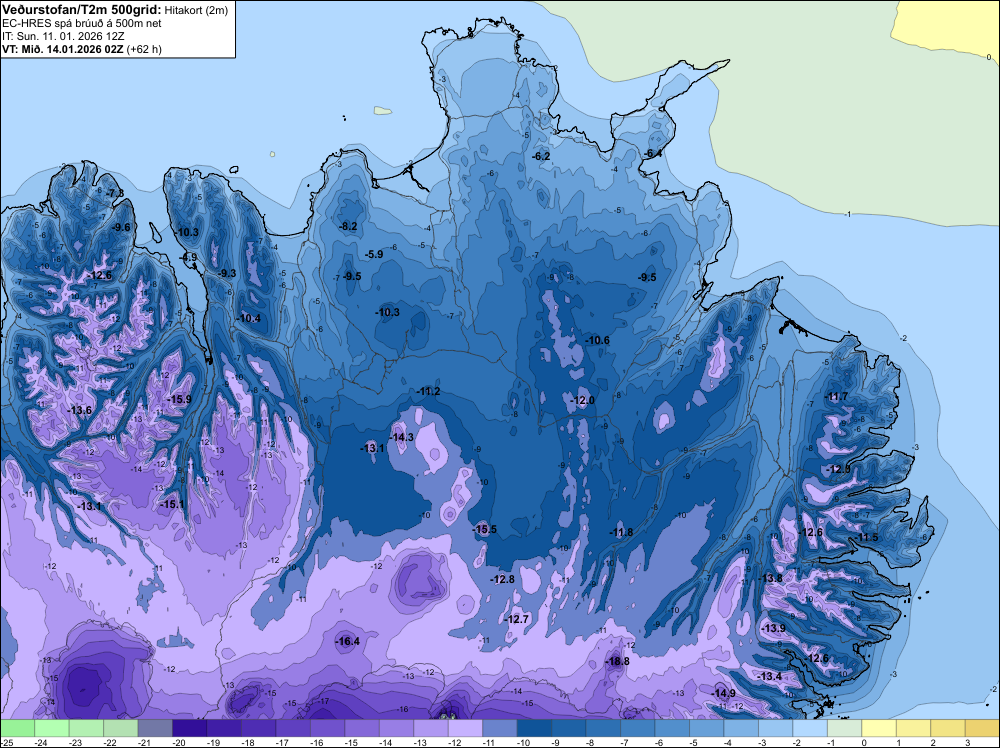Click the -15.5 spot value

pyautogui.click(x=485, y=529)
